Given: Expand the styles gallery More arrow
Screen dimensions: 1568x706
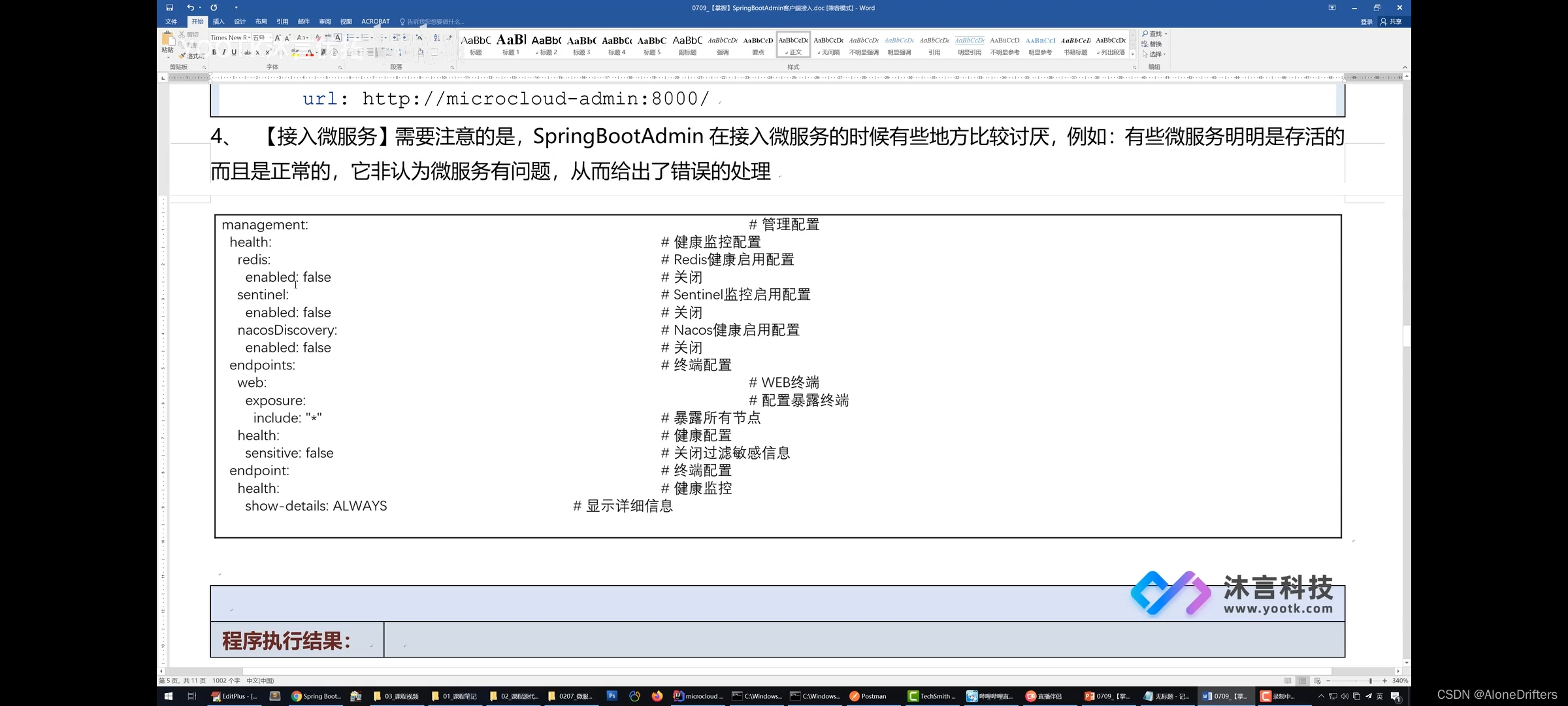Looking at the screenshot, I should tap(1133, 54).
